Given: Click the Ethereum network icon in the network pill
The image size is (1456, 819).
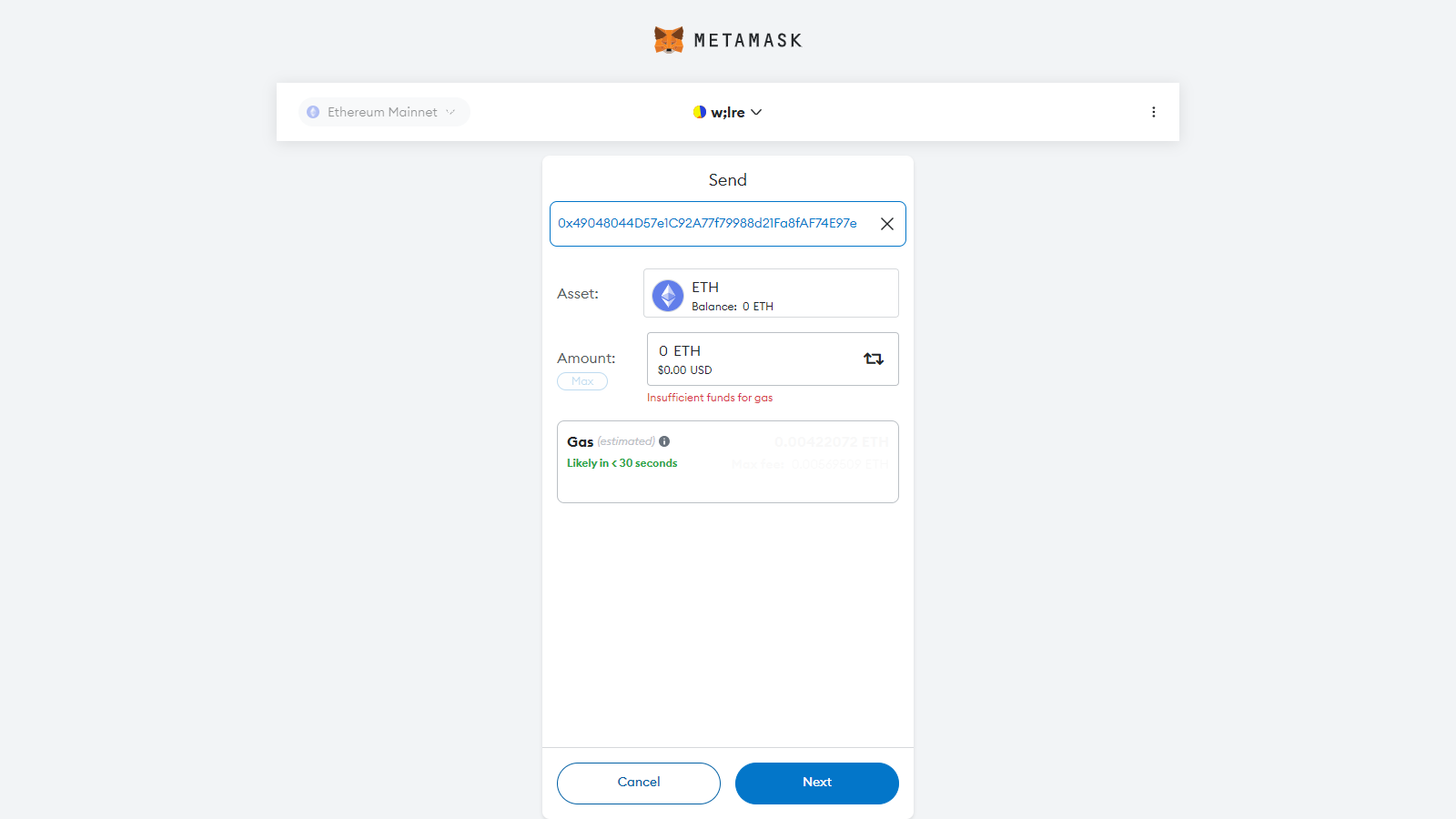Looking at the screenshot, I should coord(313,112).
